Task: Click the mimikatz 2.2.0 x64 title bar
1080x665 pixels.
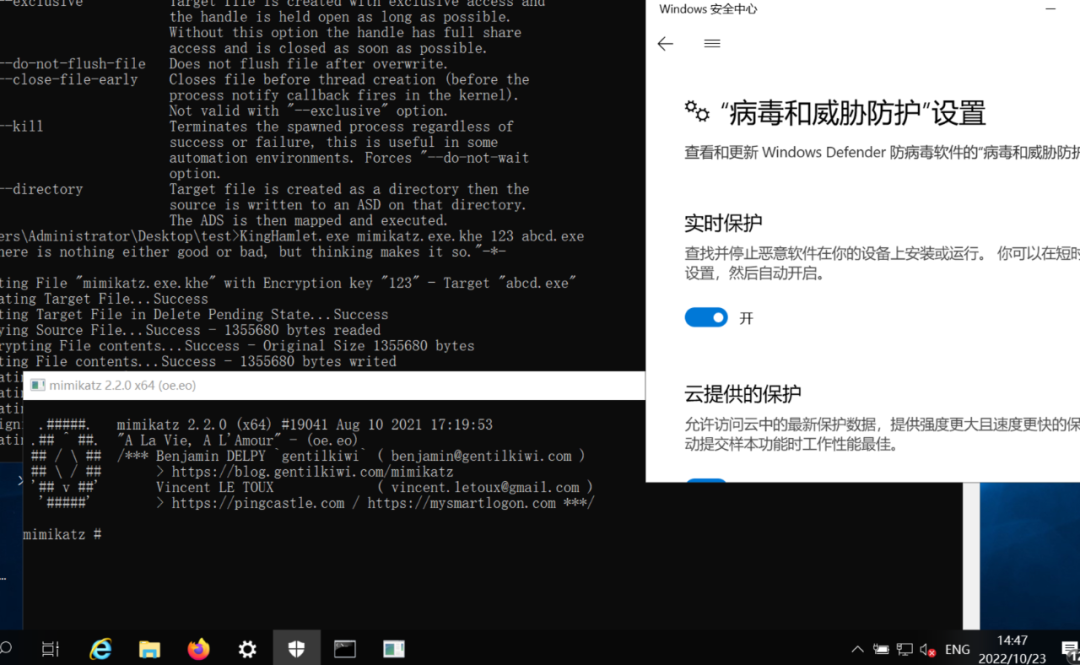Action: [x=334, y=385]
